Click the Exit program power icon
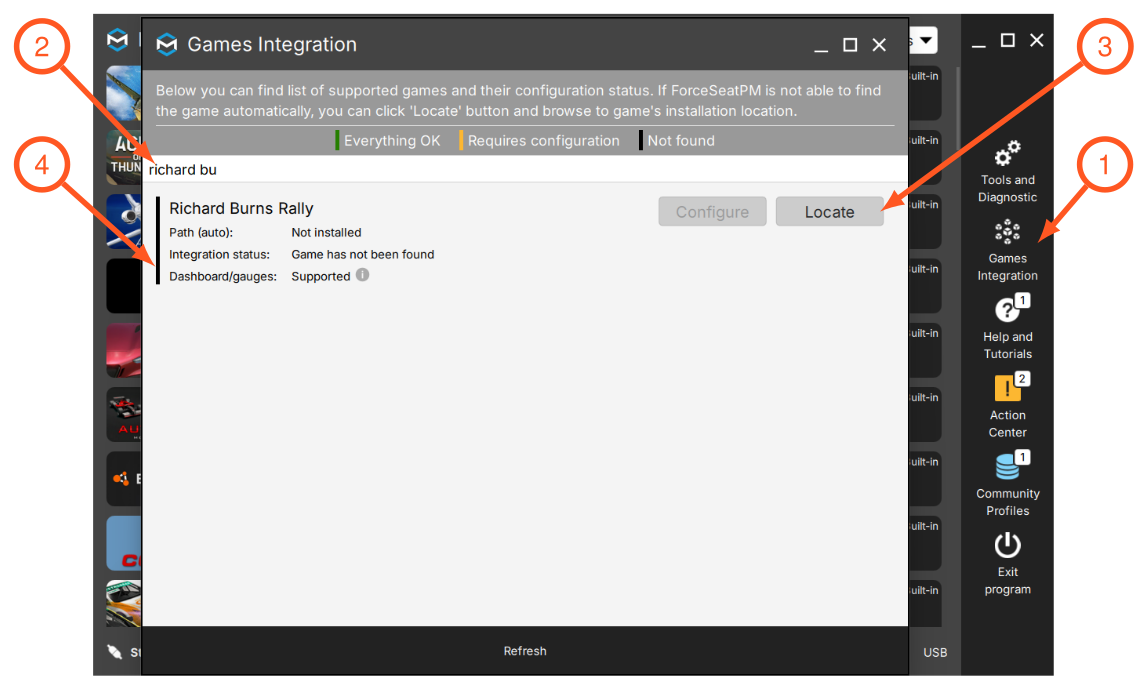The width and height of the screenshot is (1148, 690). [x=1007, y=545]
